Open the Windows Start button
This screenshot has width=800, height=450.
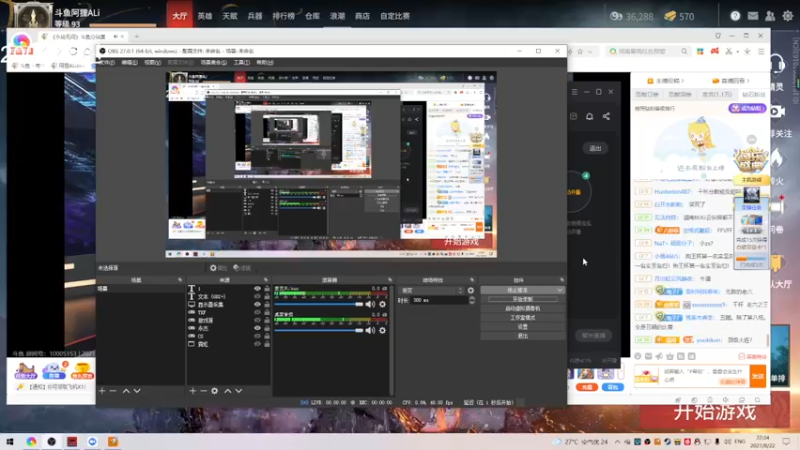tap(10, 442)
